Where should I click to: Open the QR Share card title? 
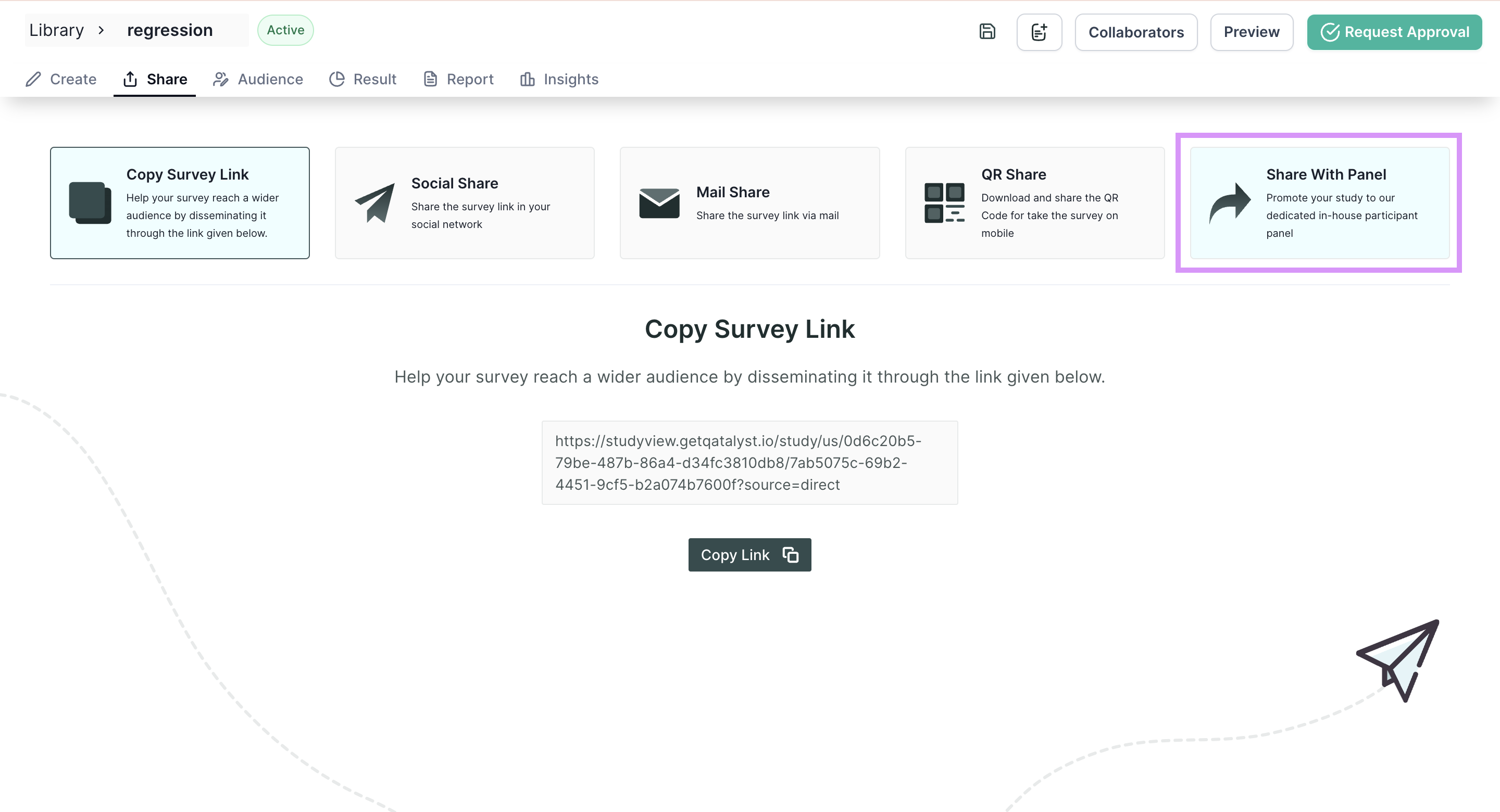pos(1013,174)
